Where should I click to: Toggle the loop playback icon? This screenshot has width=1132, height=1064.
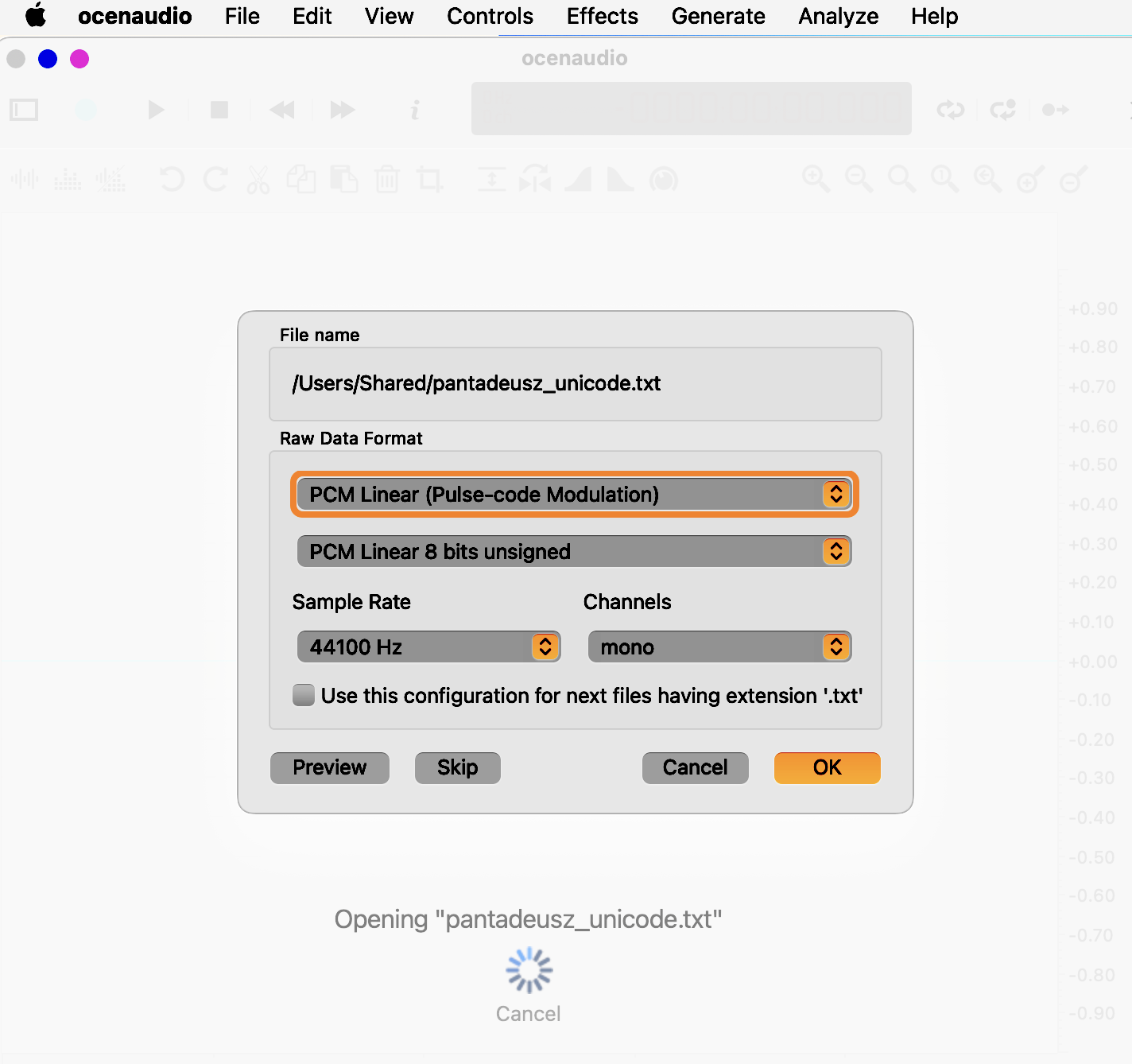[x=950, y=110]
